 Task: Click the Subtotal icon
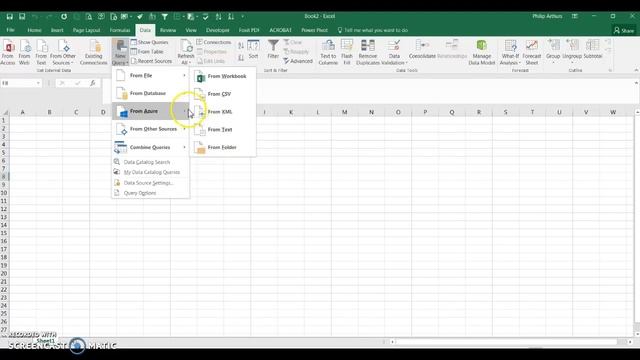(x=593, y=49)
